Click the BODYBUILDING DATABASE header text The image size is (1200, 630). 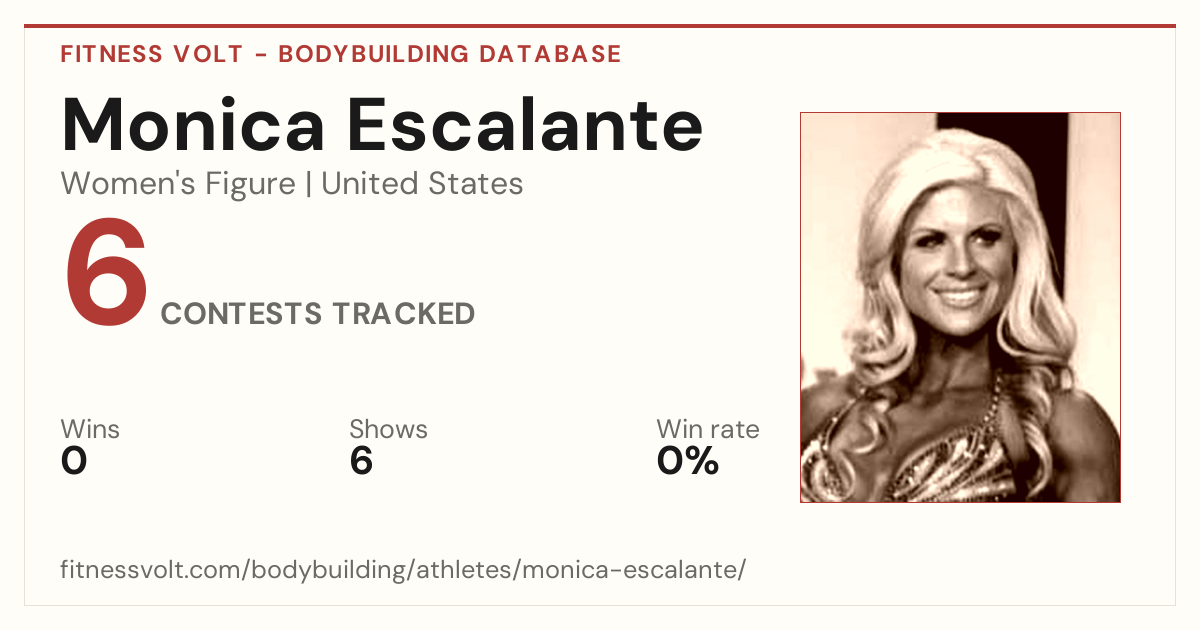pos(449,54)
